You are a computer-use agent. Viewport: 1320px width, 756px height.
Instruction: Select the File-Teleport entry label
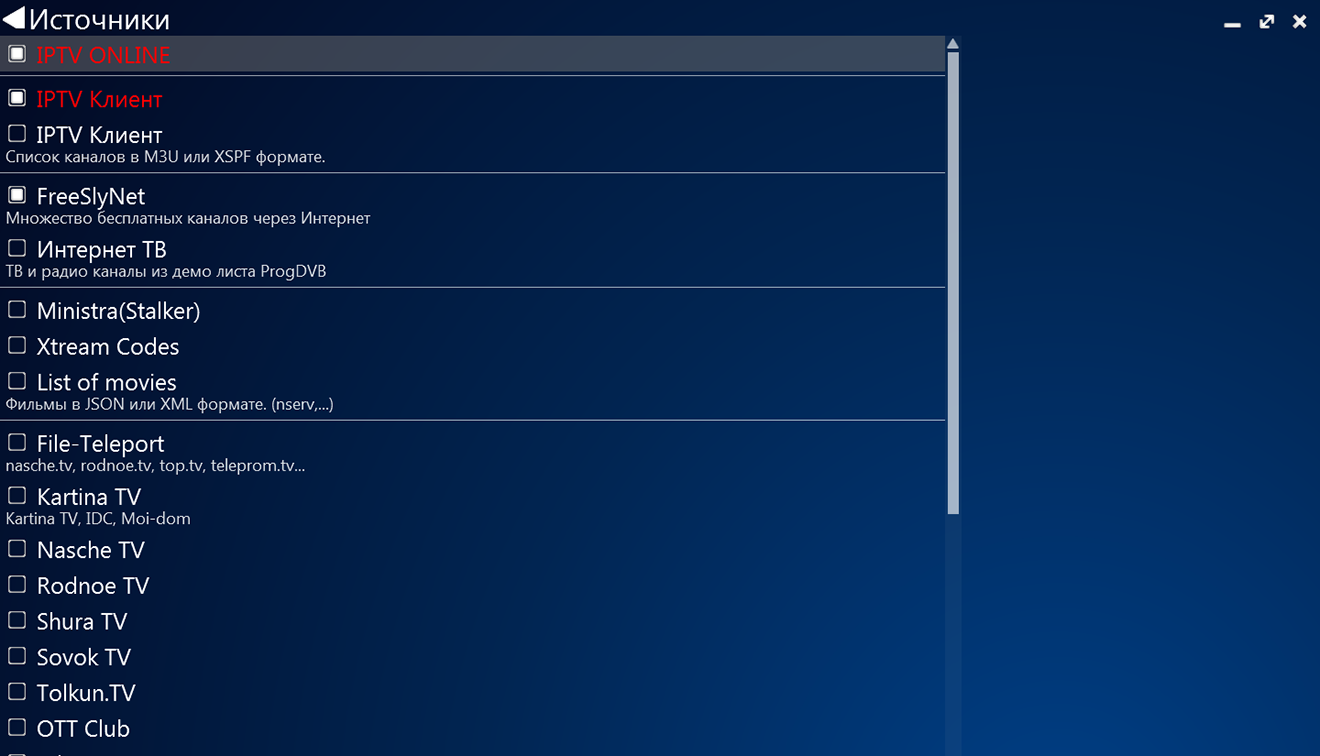[101, 443]
